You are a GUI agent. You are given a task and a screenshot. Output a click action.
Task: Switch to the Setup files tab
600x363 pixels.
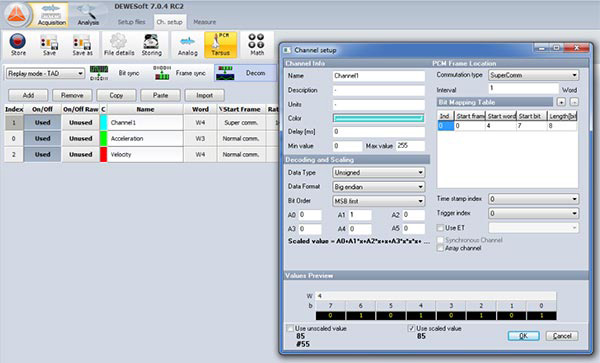tap(131, 22)
